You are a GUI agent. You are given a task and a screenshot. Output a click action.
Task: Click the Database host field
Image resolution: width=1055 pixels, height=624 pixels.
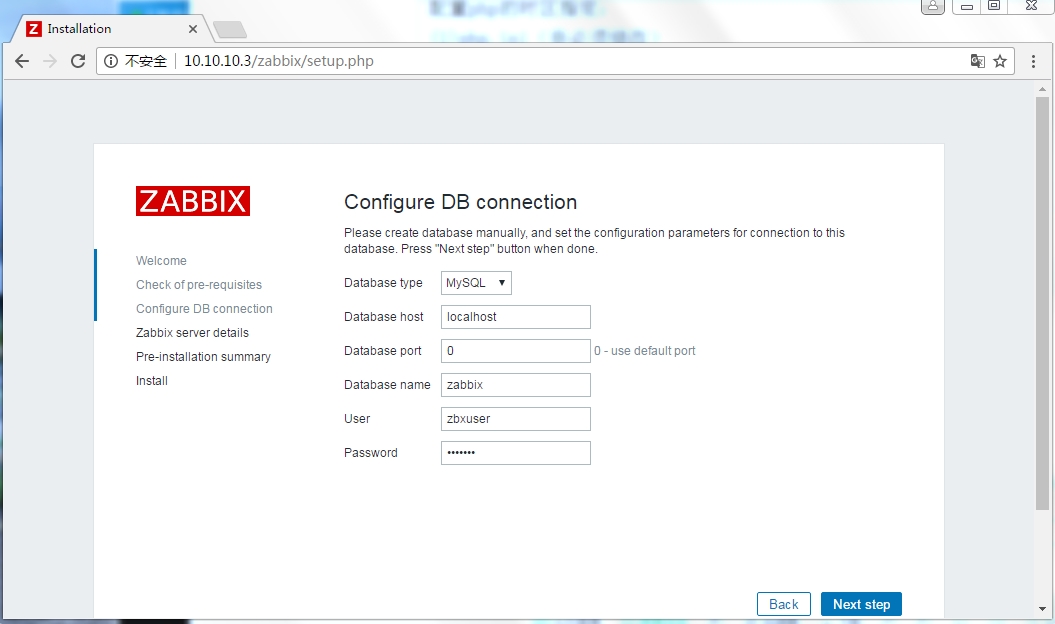(x=516, y=317)
